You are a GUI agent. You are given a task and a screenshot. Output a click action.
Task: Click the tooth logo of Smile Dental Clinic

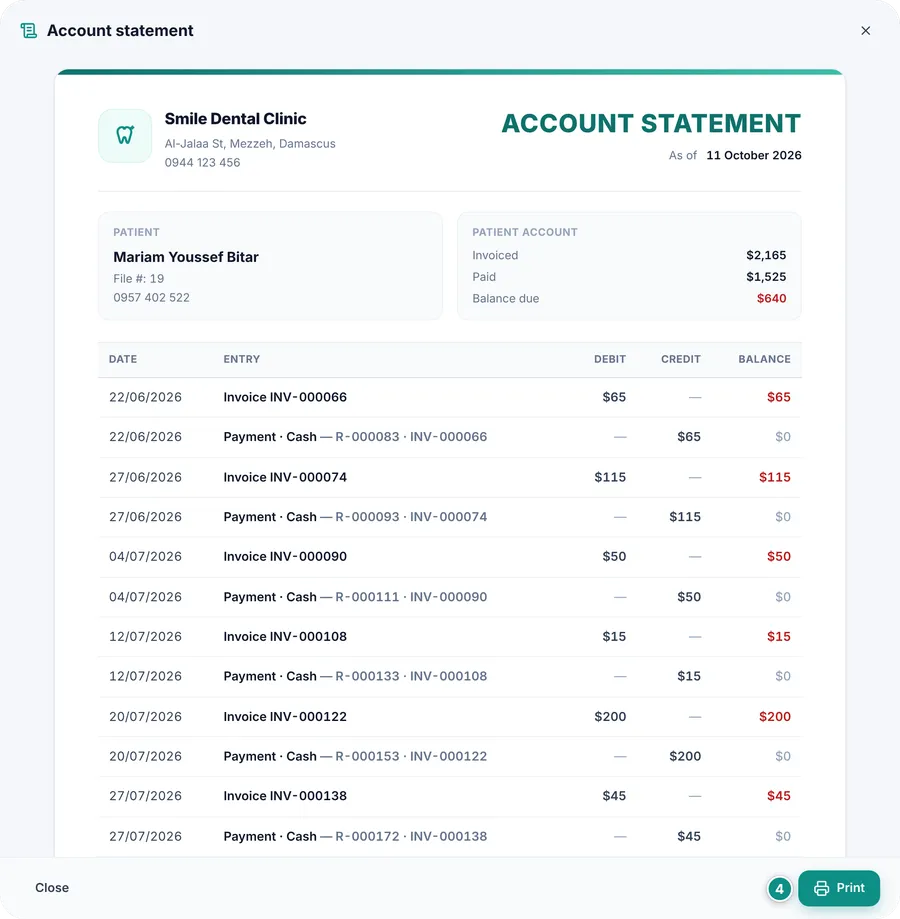125,135
